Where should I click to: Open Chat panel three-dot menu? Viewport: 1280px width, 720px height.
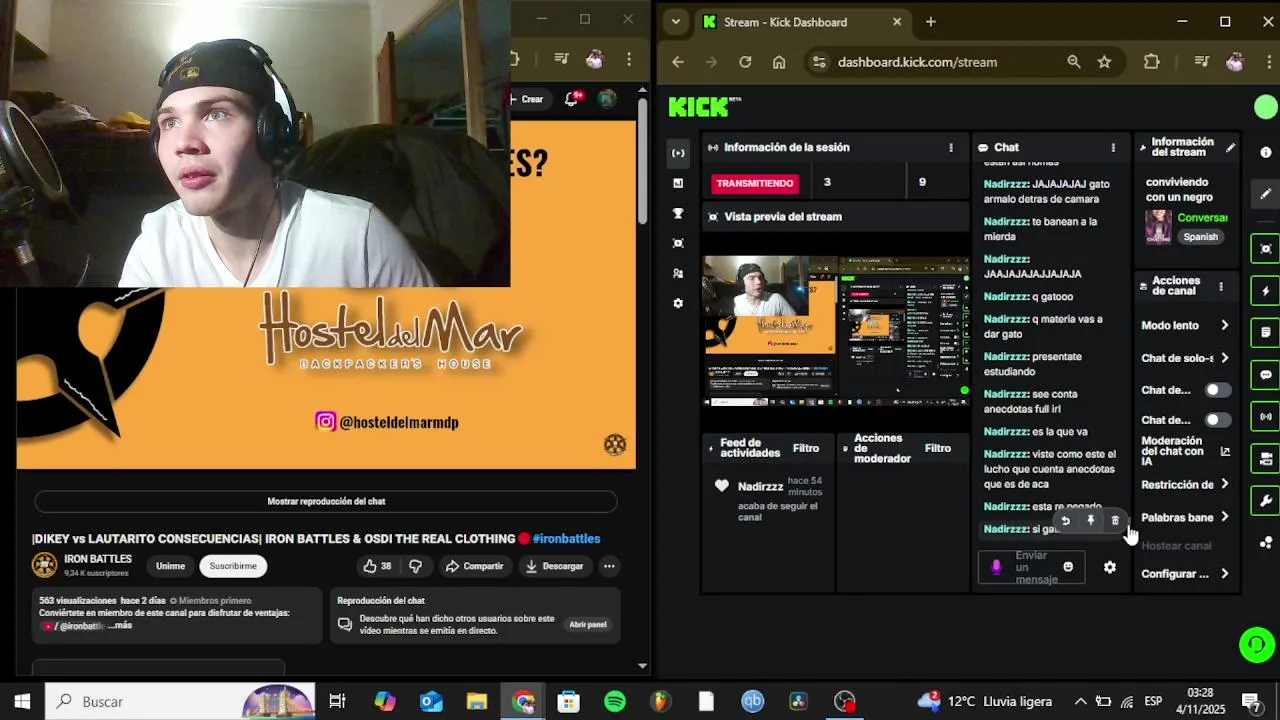click(x=1113, y=147)
